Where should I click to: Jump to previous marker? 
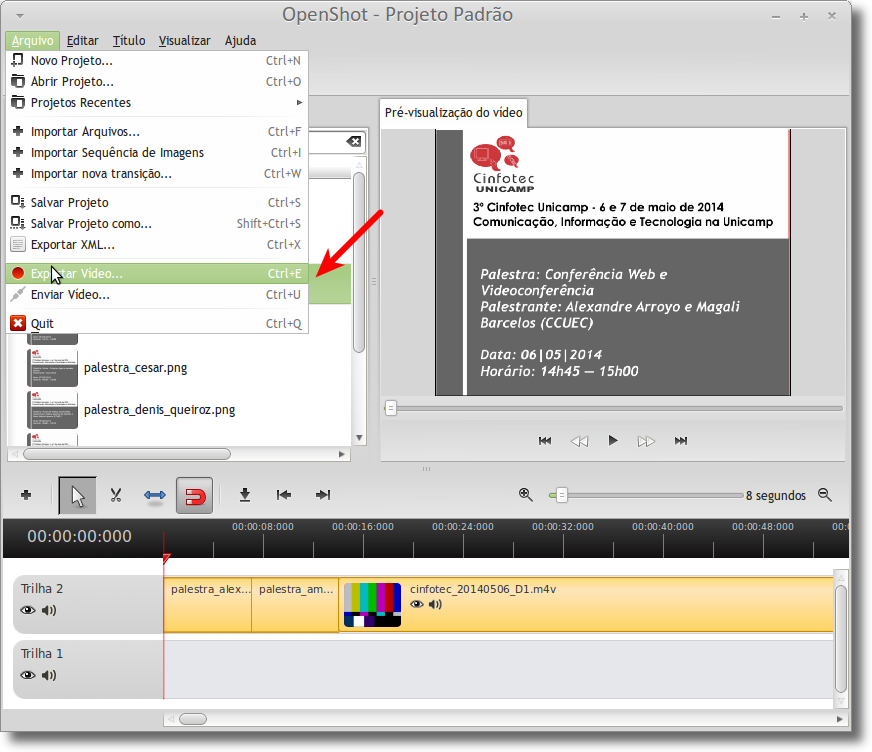(284, 495)
